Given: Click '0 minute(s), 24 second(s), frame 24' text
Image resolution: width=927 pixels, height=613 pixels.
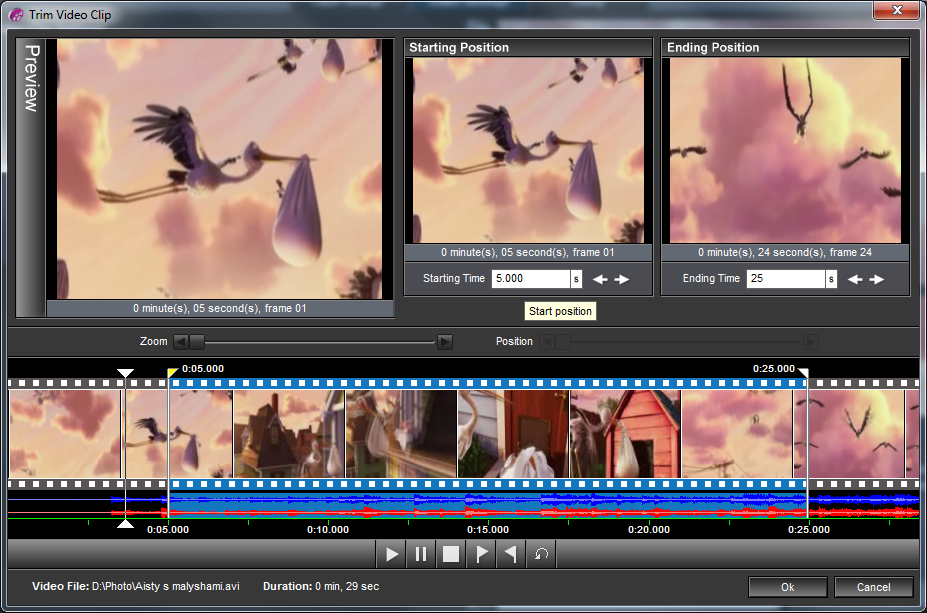Looking at the screenshot, I should coord(785,252).
